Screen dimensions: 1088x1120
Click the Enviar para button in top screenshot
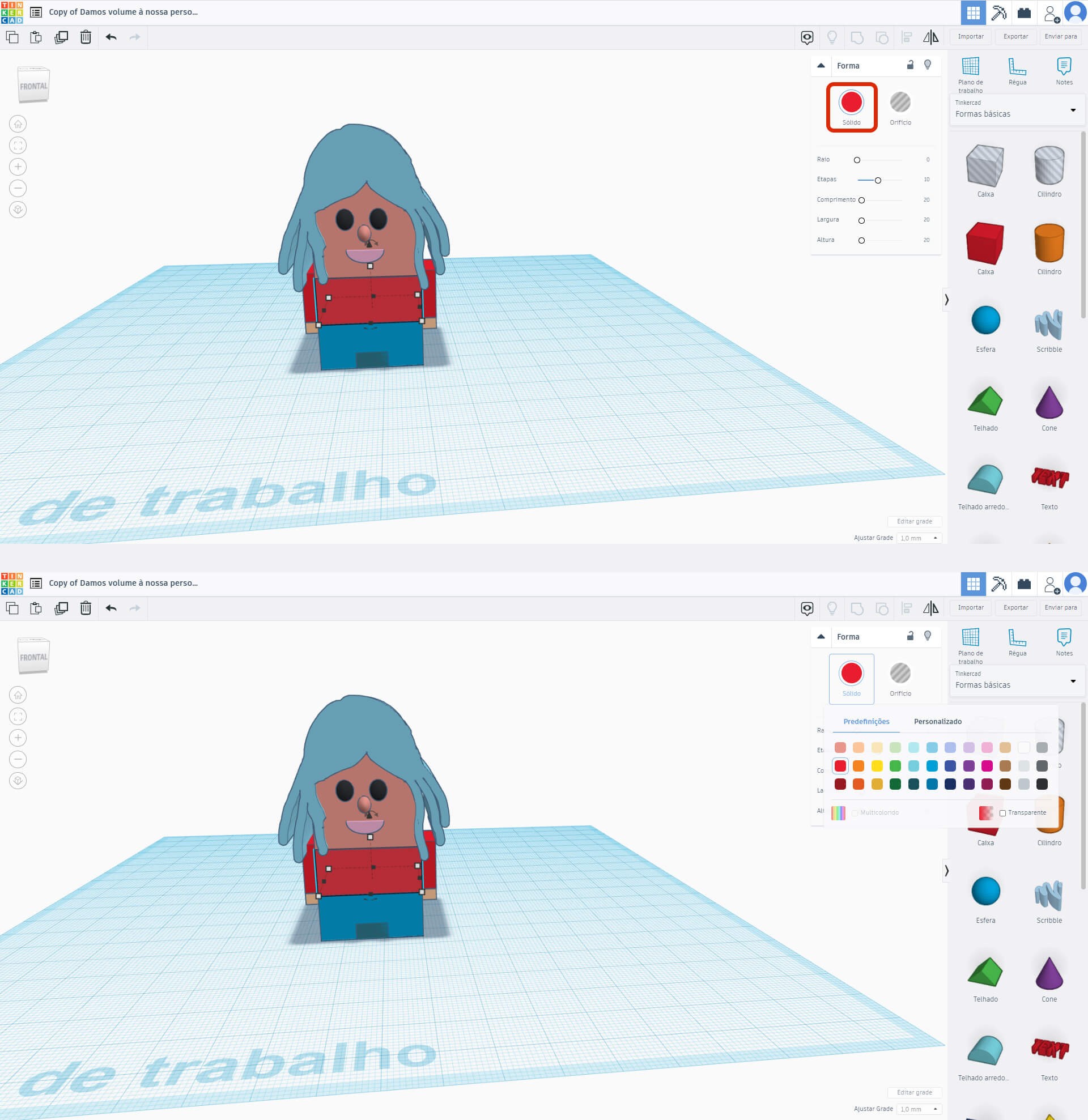coord(1061,37)
